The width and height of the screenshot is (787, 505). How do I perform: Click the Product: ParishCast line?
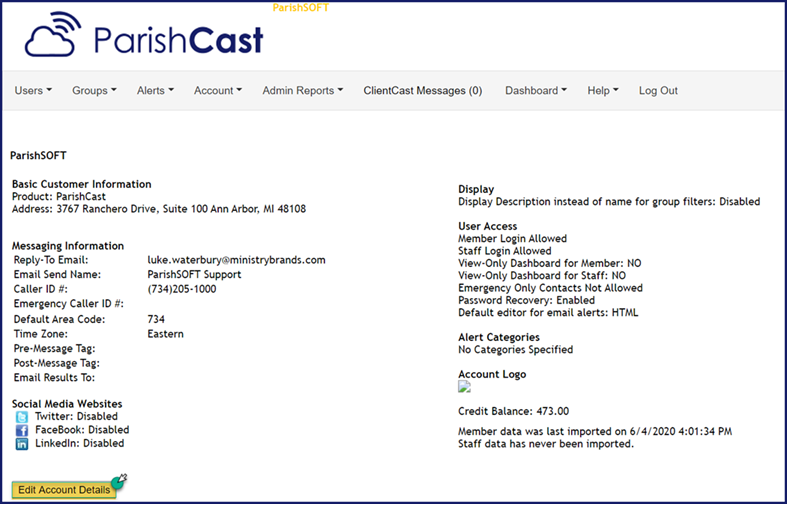click(x=59, y=196)
